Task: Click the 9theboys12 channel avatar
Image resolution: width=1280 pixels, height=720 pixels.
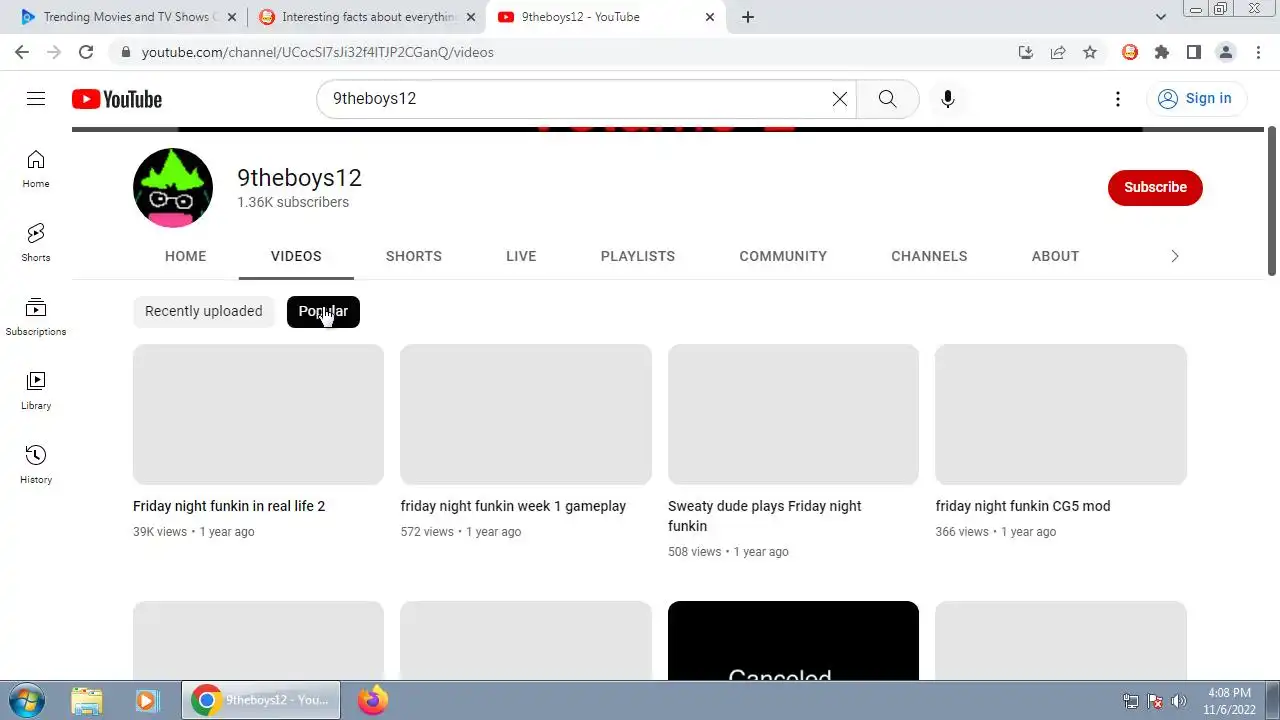Action: point(173,188)
